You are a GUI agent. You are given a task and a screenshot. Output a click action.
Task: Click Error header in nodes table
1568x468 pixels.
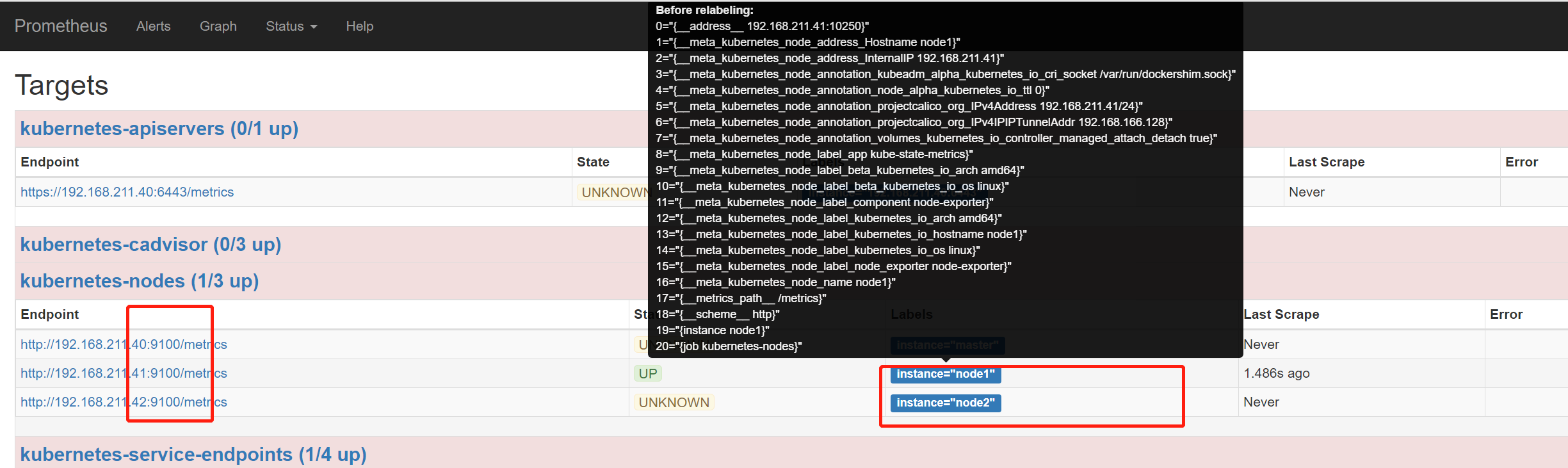(1506, 314)
